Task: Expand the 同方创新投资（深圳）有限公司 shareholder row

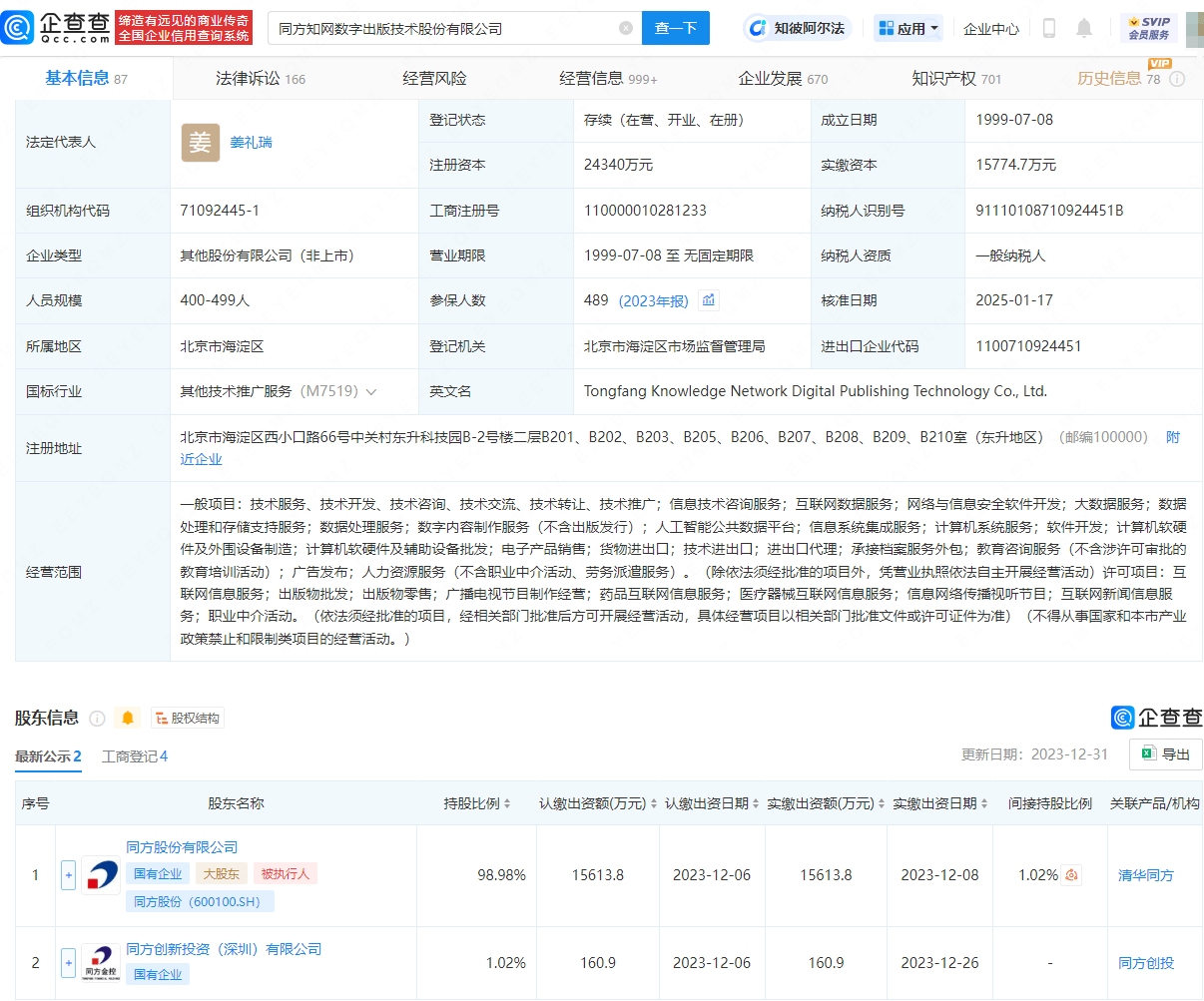Action: coord(68,963)
